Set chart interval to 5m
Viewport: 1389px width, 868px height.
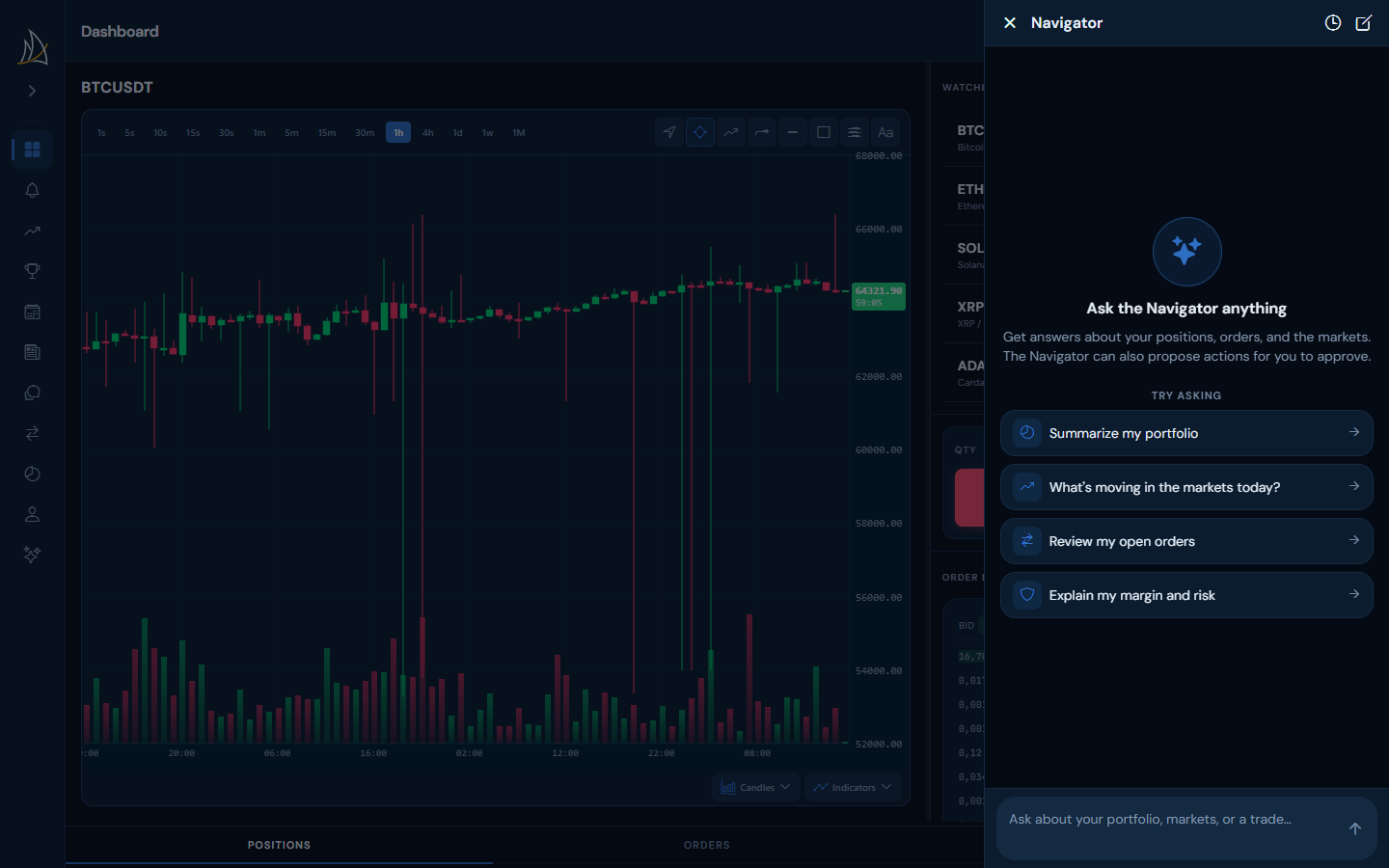(292, 133)
